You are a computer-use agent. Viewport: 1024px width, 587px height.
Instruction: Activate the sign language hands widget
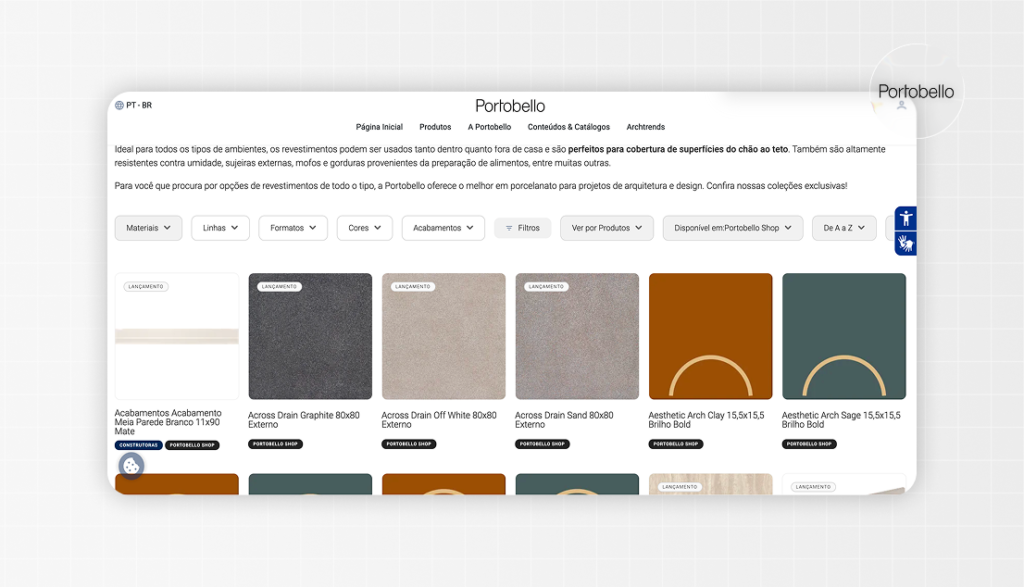[x=905, y=244]
